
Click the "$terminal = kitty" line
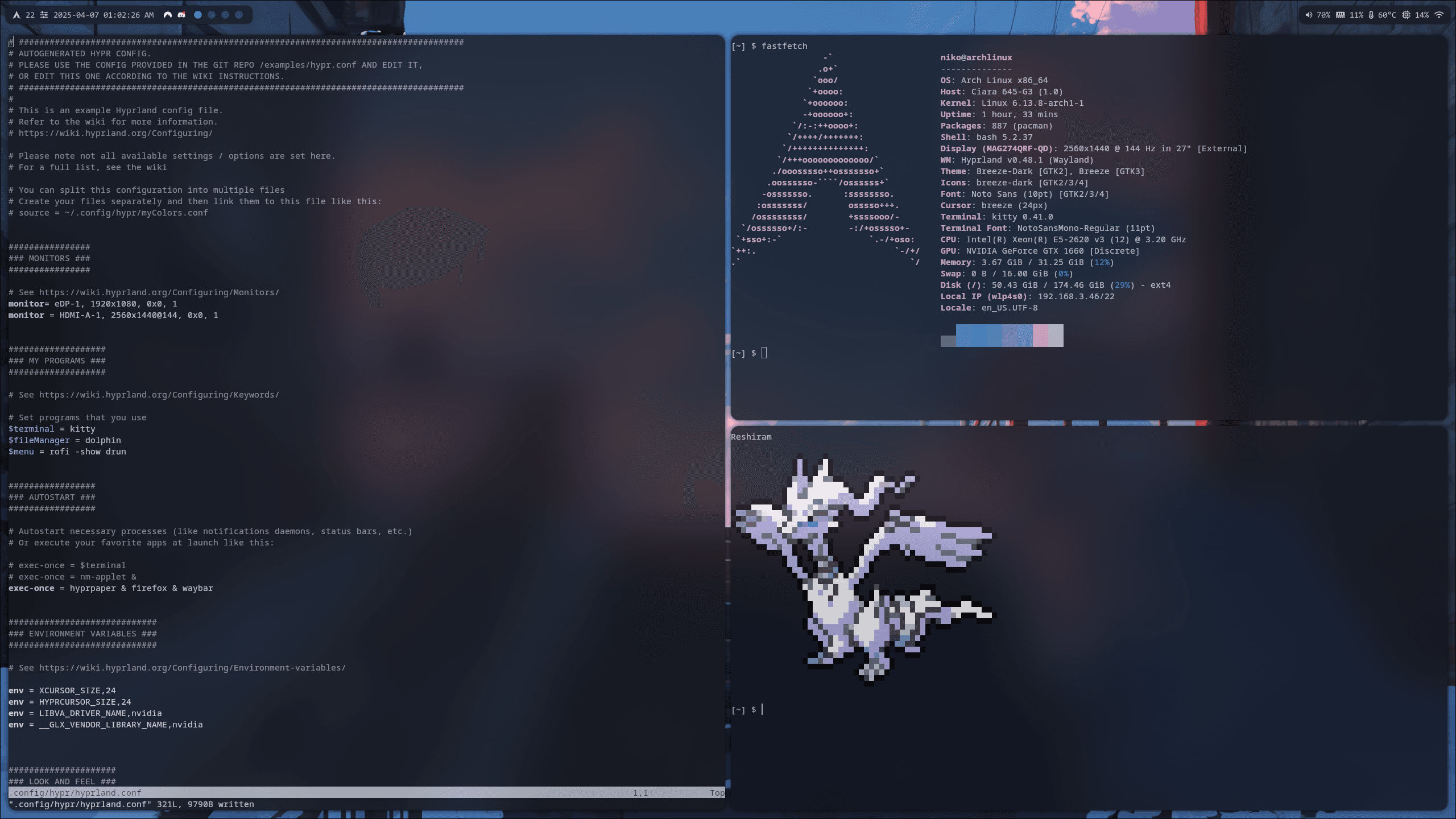[52, 429]
